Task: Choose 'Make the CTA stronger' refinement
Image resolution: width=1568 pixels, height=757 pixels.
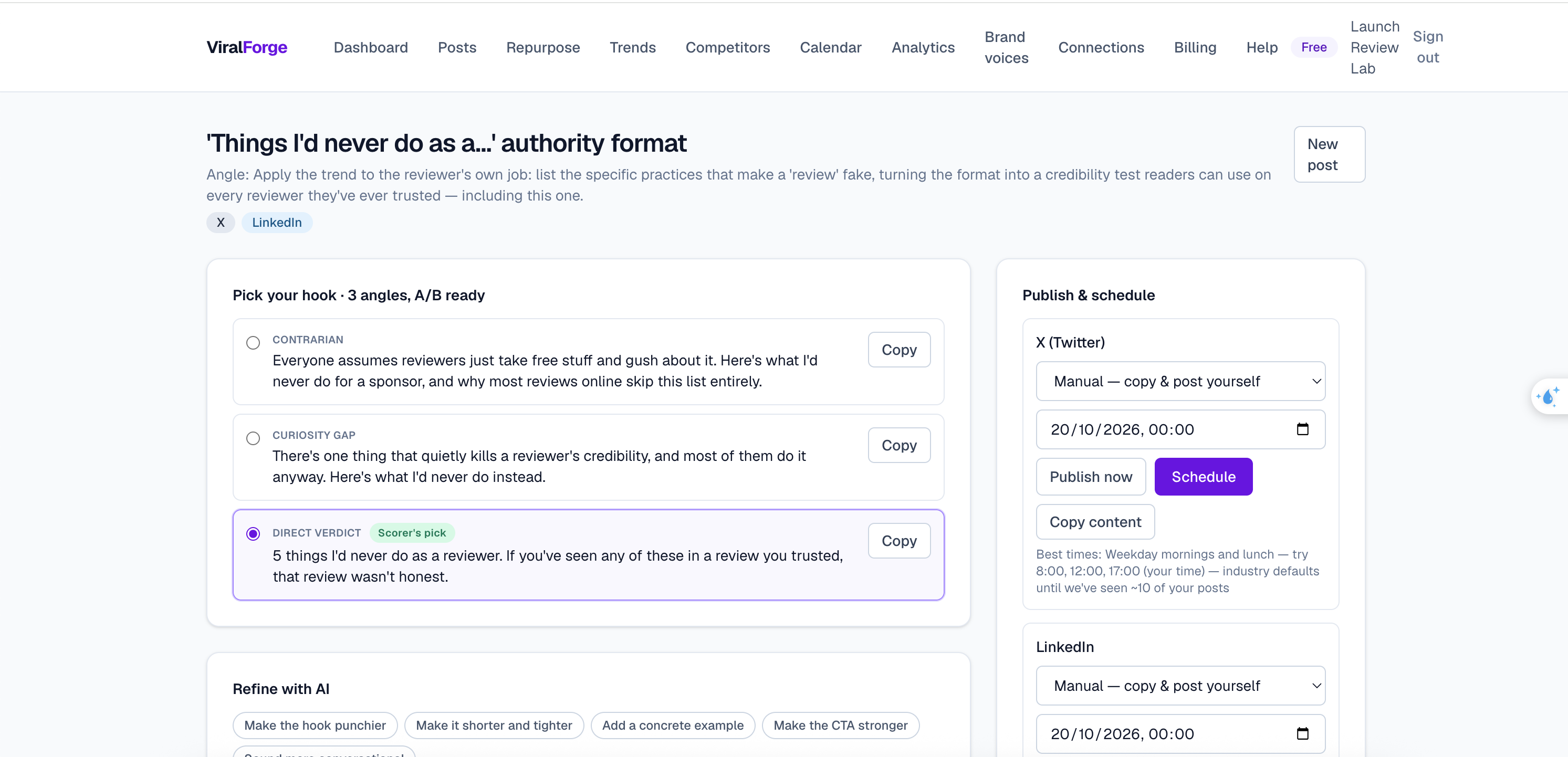Action: click(840, 725)
